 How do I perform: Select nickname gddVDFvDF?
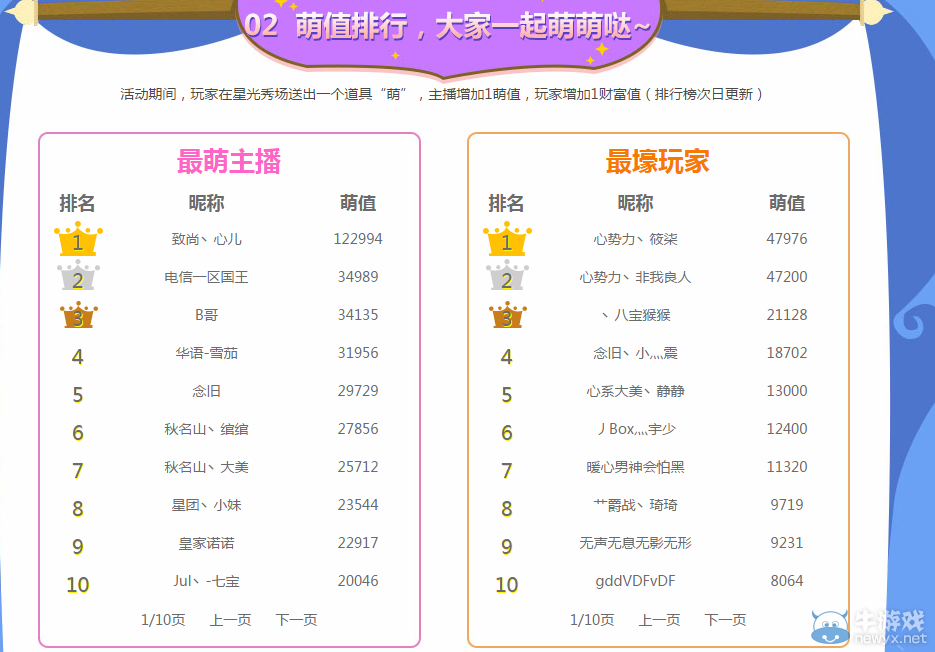(x=635, y=581)
